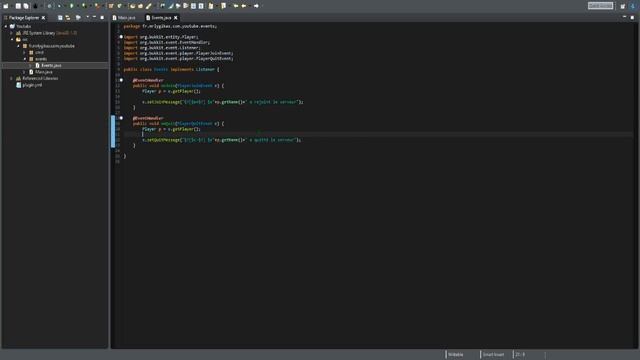Collapse the events package node

tap(24, 59)
